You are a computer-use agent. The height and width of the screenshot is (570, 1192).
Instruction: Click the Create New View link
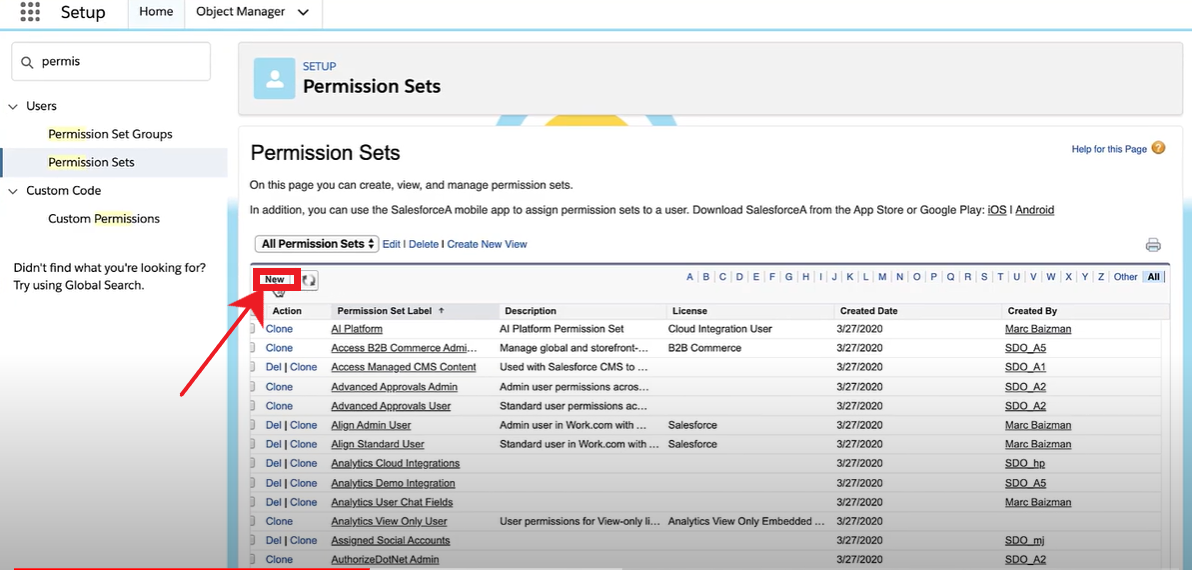[486, 244]
